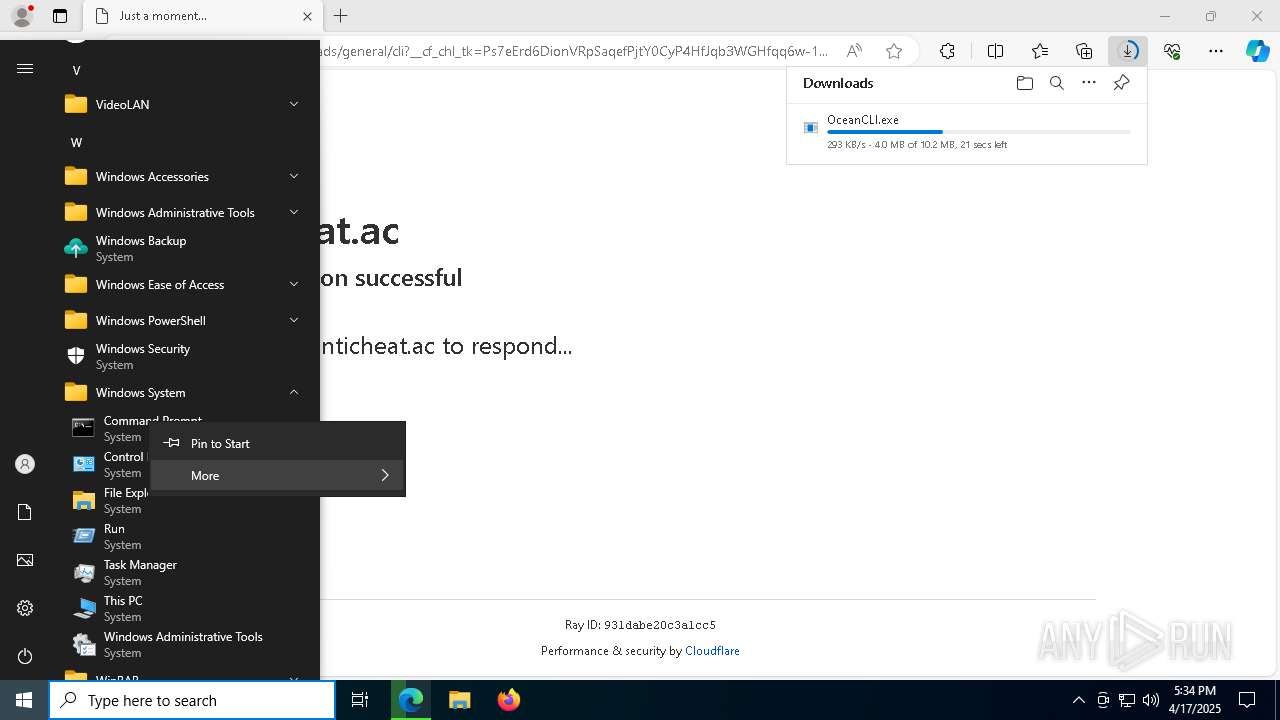Open the More submenu

click(278, 475)
